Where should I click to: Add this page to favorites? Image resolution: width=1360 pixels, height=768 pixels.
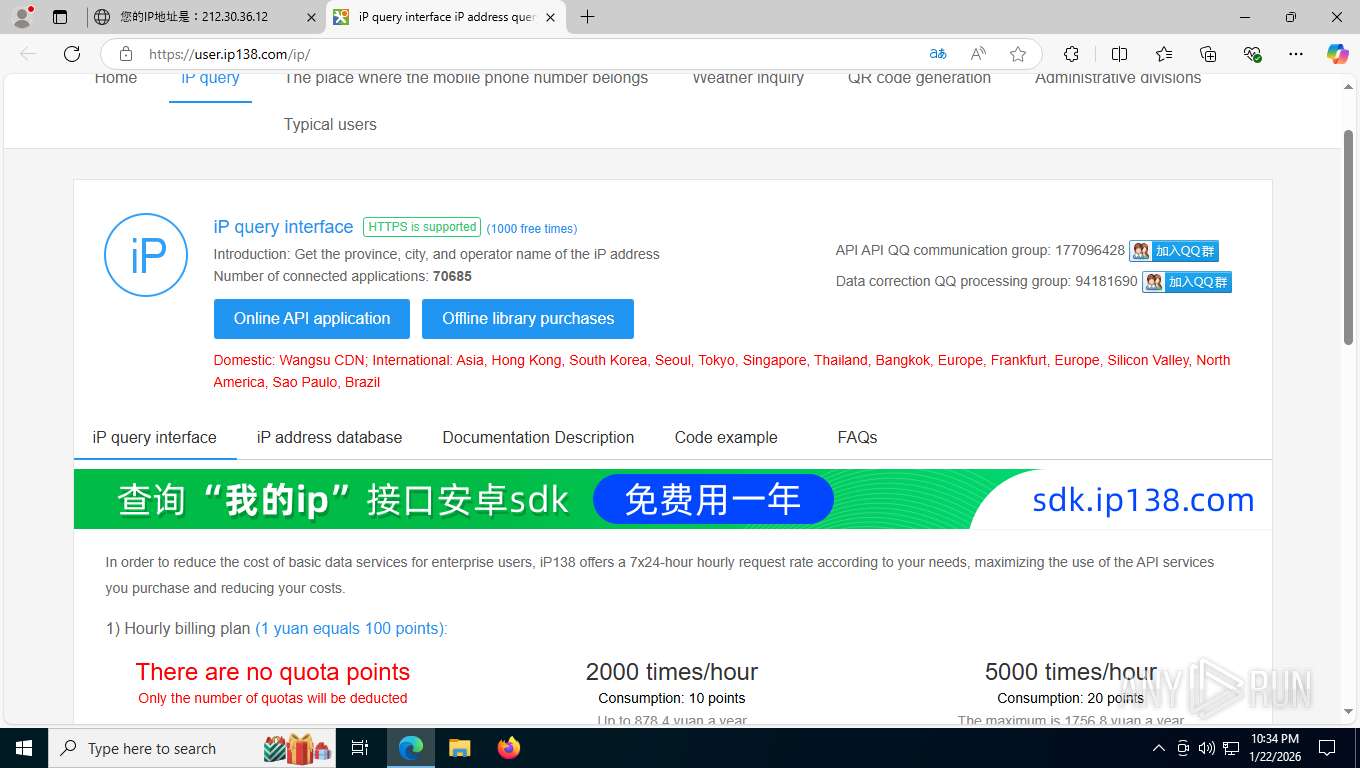point(1018,54)
